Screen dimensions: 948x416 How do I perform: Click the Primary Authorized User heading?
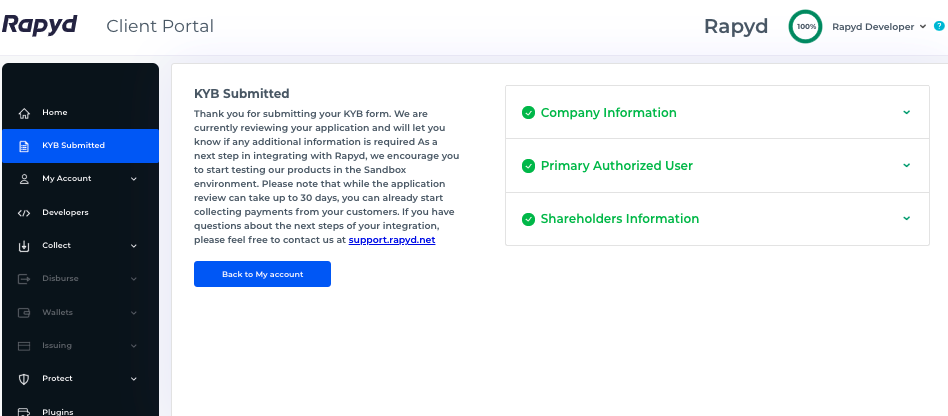(x=617, y=166)
